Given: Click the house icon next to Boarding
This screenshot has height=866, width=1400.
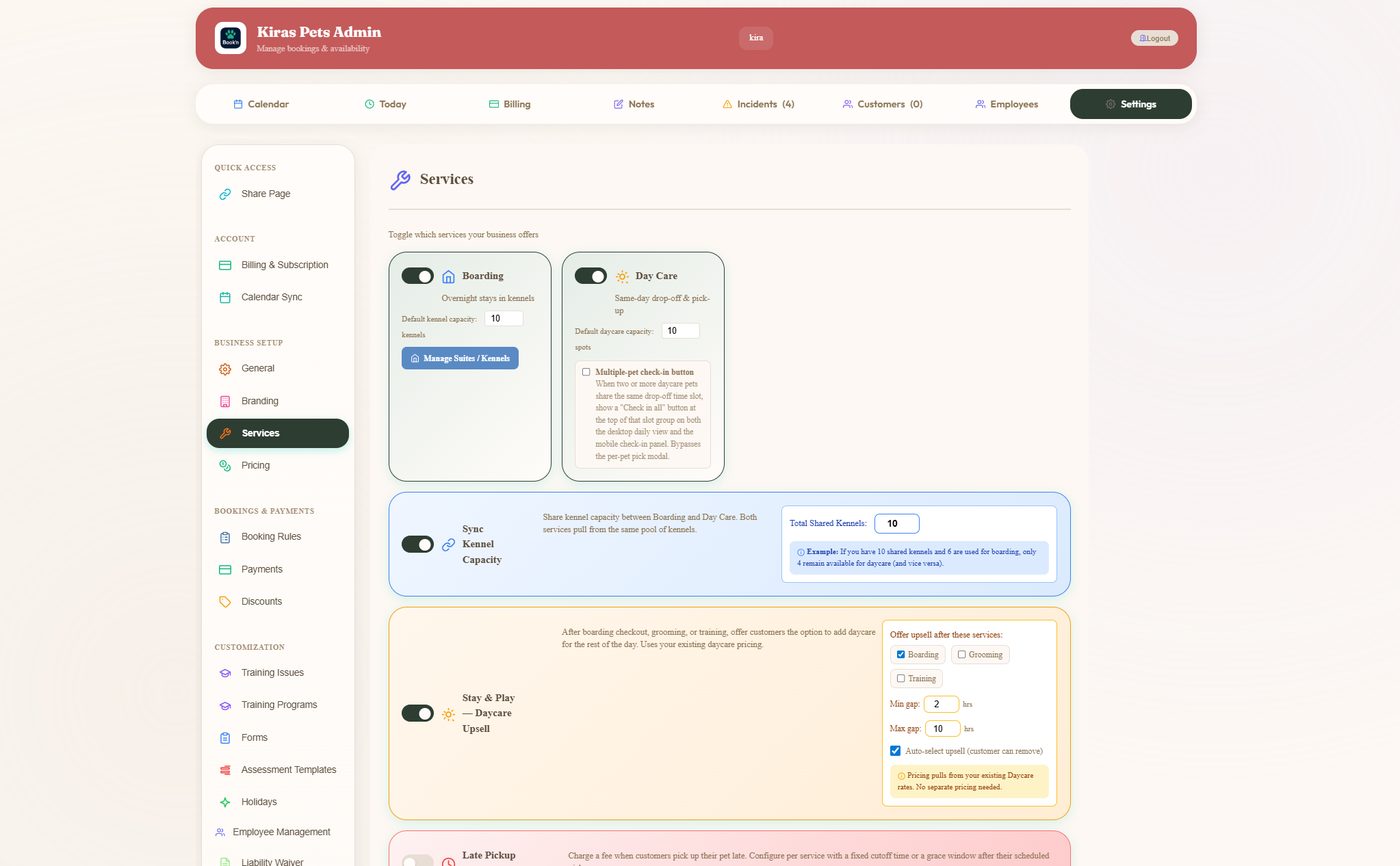Looking at the screenshot, I should point(448,276).
